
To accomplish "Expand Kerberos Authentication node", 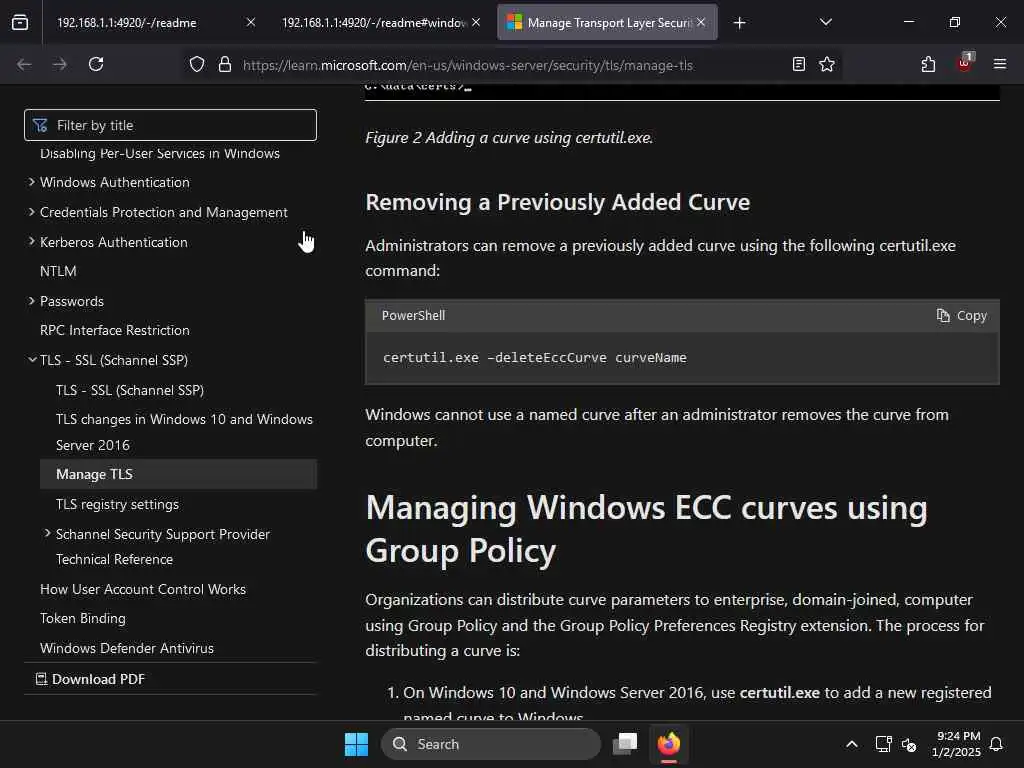I will click(31, 241).
